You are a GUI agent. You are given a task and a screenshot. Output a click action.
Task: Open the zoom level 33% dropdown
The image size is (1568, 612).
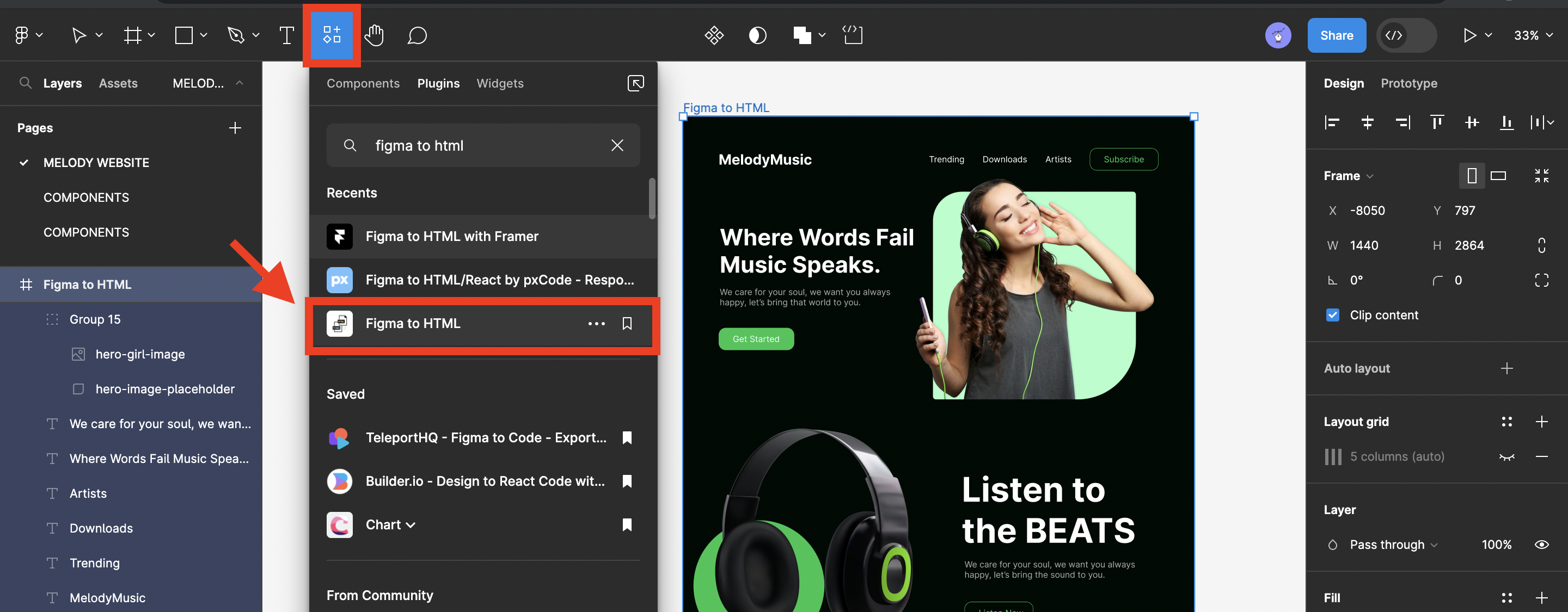coord(1533,35)
